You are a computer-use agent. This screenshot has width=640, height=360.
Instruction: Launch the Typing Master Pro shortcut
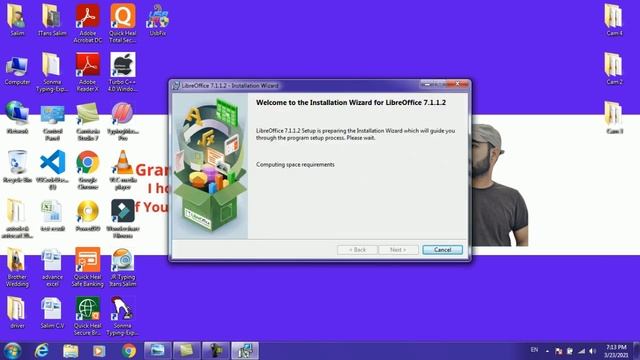click(x=122, y=121)
